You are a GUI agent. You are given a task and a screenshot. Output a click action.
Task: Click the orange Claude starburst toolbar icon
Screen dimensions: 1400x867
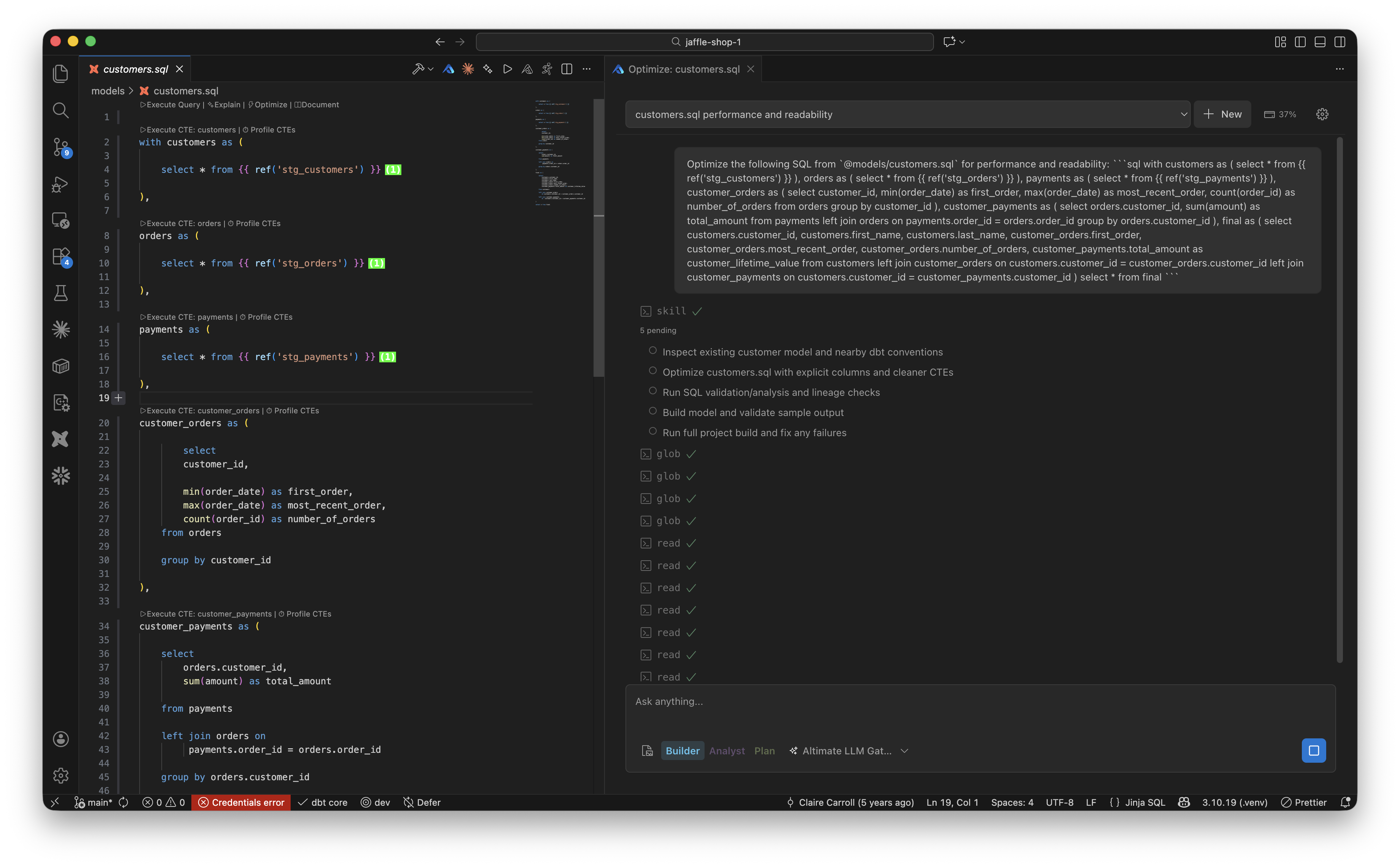pyautogui.click(x=468, y=69)
